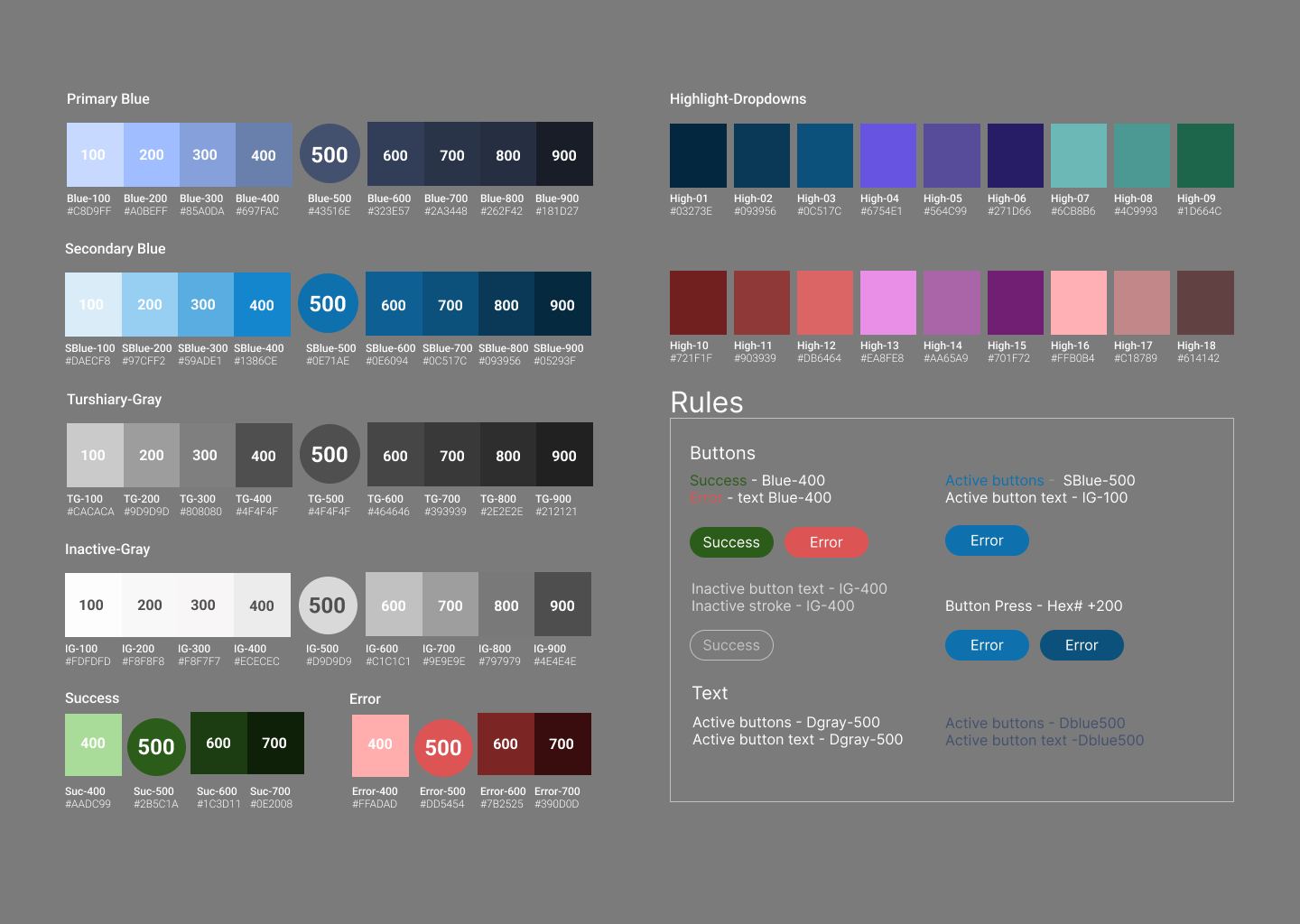Image resolution: width=1300 pixels, height=924 pixels.
Task: Pick the High-04 violet swatch
Action: click(888, 155)
